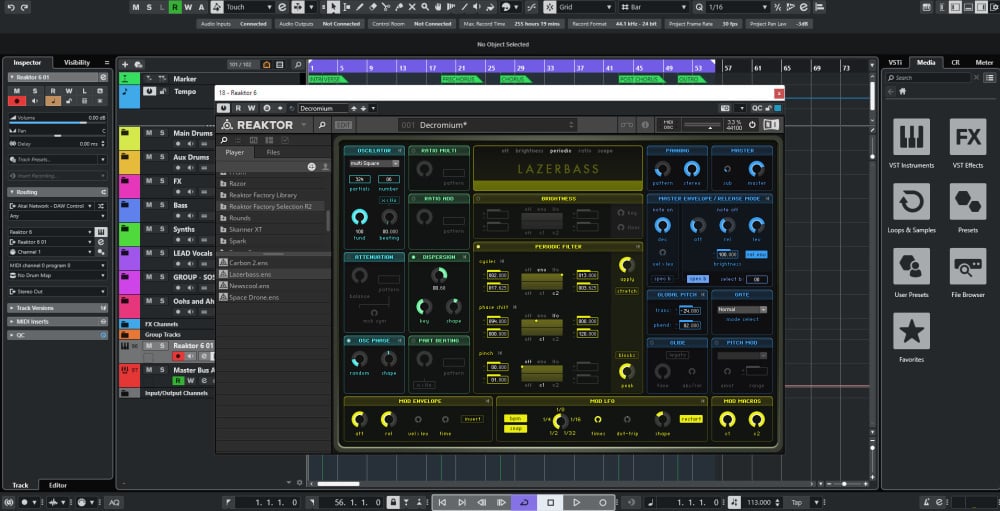This screenshot has width=1000, height=511.
Task: Switch to the Files tab in Reaktor
Action: click(273, 152)
